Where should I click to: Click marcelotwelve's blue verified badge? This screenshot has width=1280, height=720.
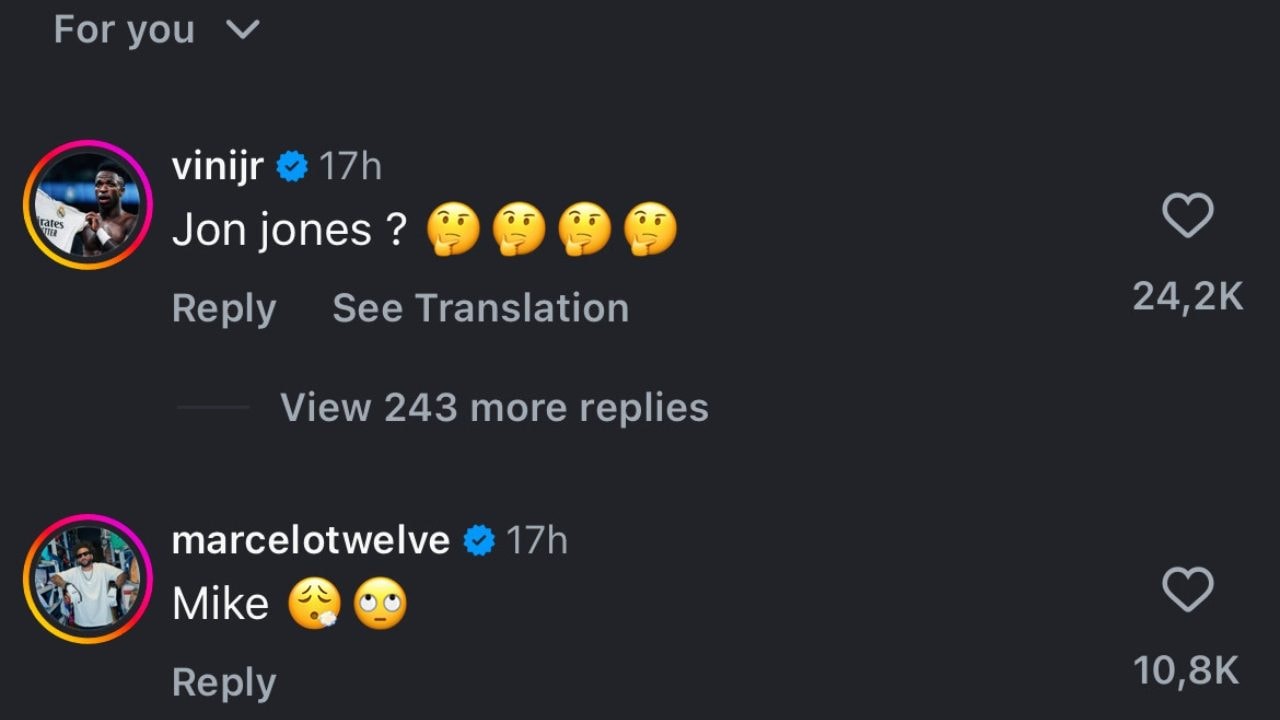pos(479,541)
